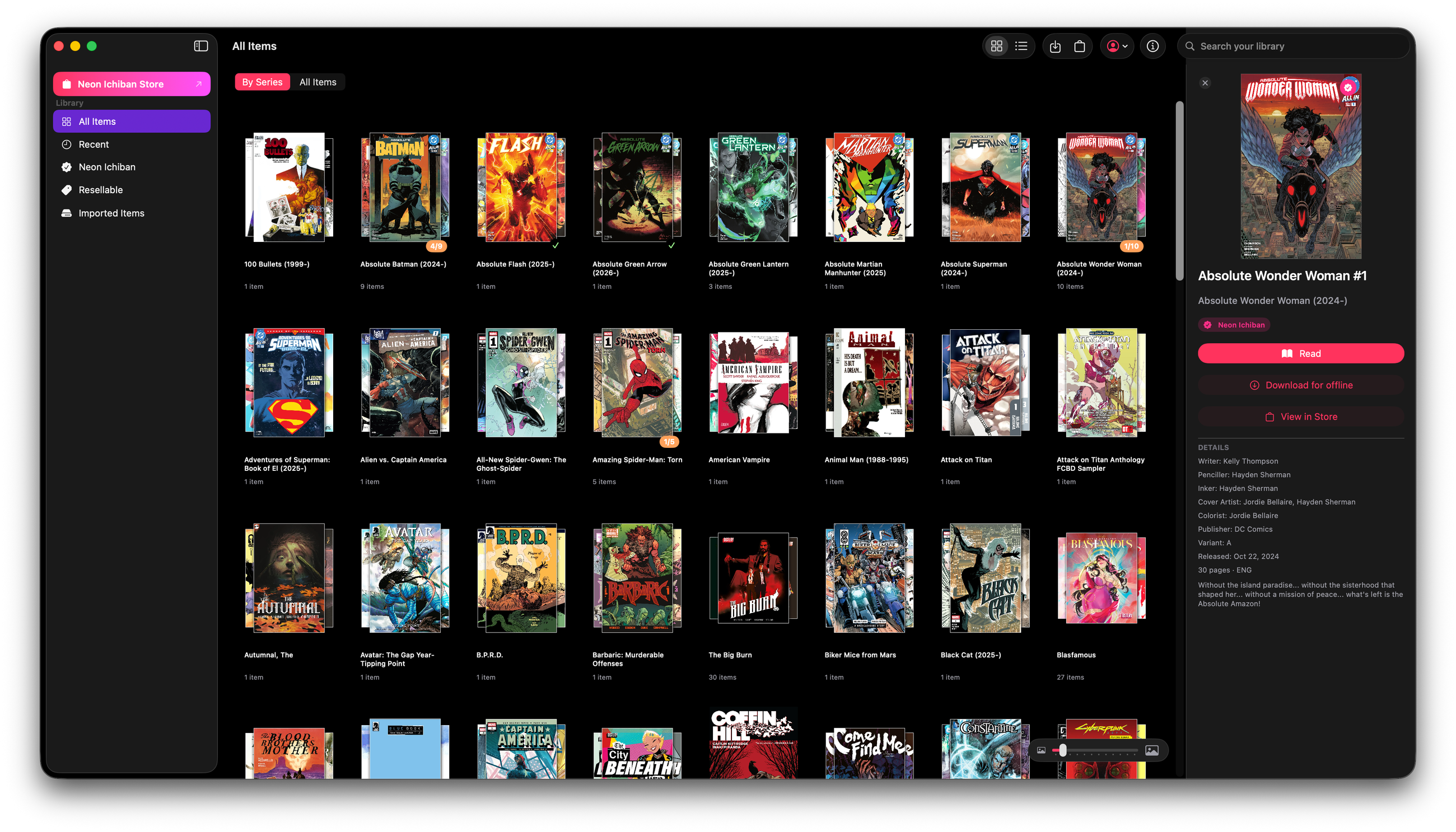Open Avatar: The Gap Year-Tipping Point

tap(404, 578)
